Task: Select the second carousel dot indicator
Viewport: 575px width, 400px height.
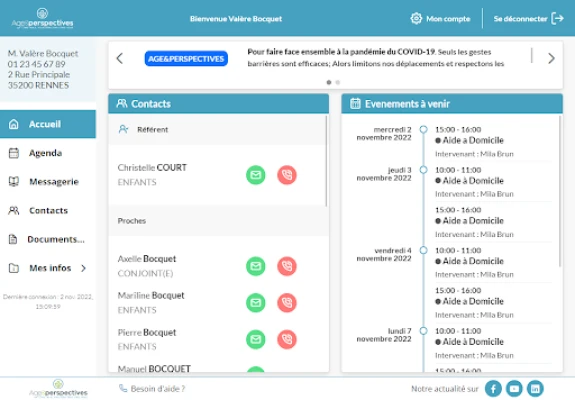Action: 338,82
